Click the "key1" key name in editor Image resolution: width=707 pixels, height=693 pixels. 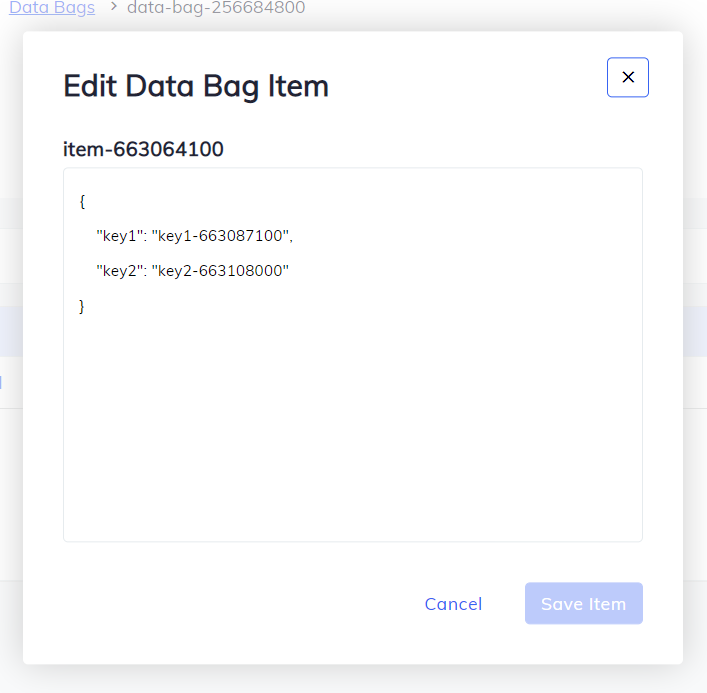click(119, 236)
